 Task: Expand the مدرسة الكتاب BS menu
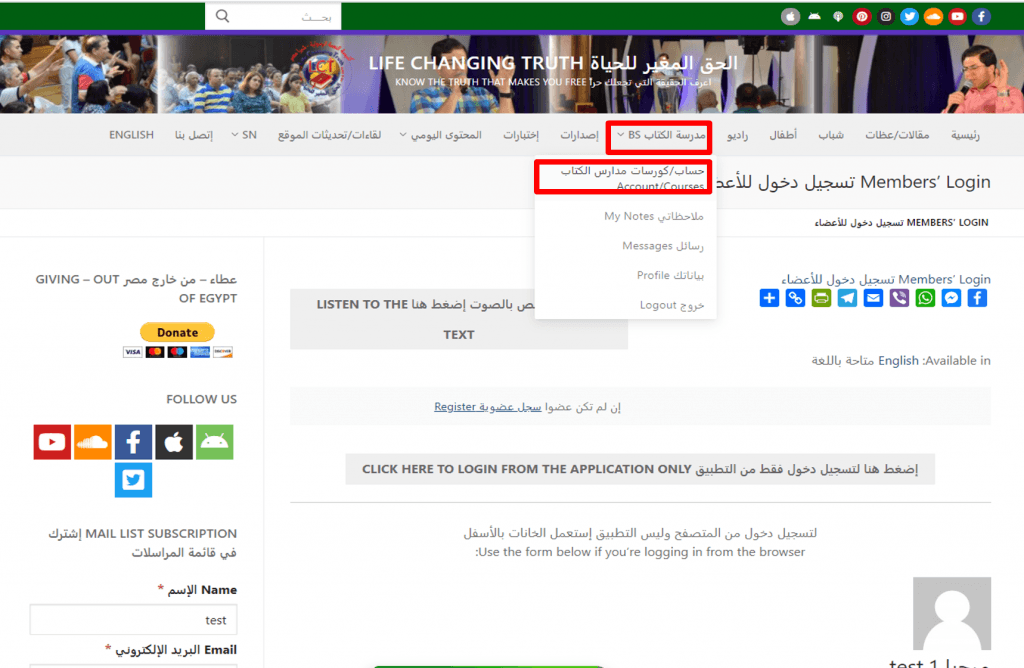(661, 135)
